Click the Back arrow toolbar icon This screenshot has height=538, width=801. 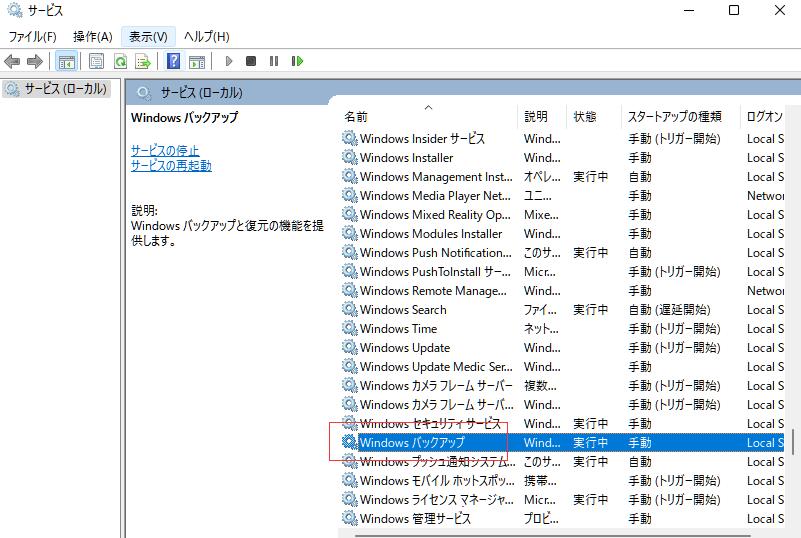pos(12,62)
